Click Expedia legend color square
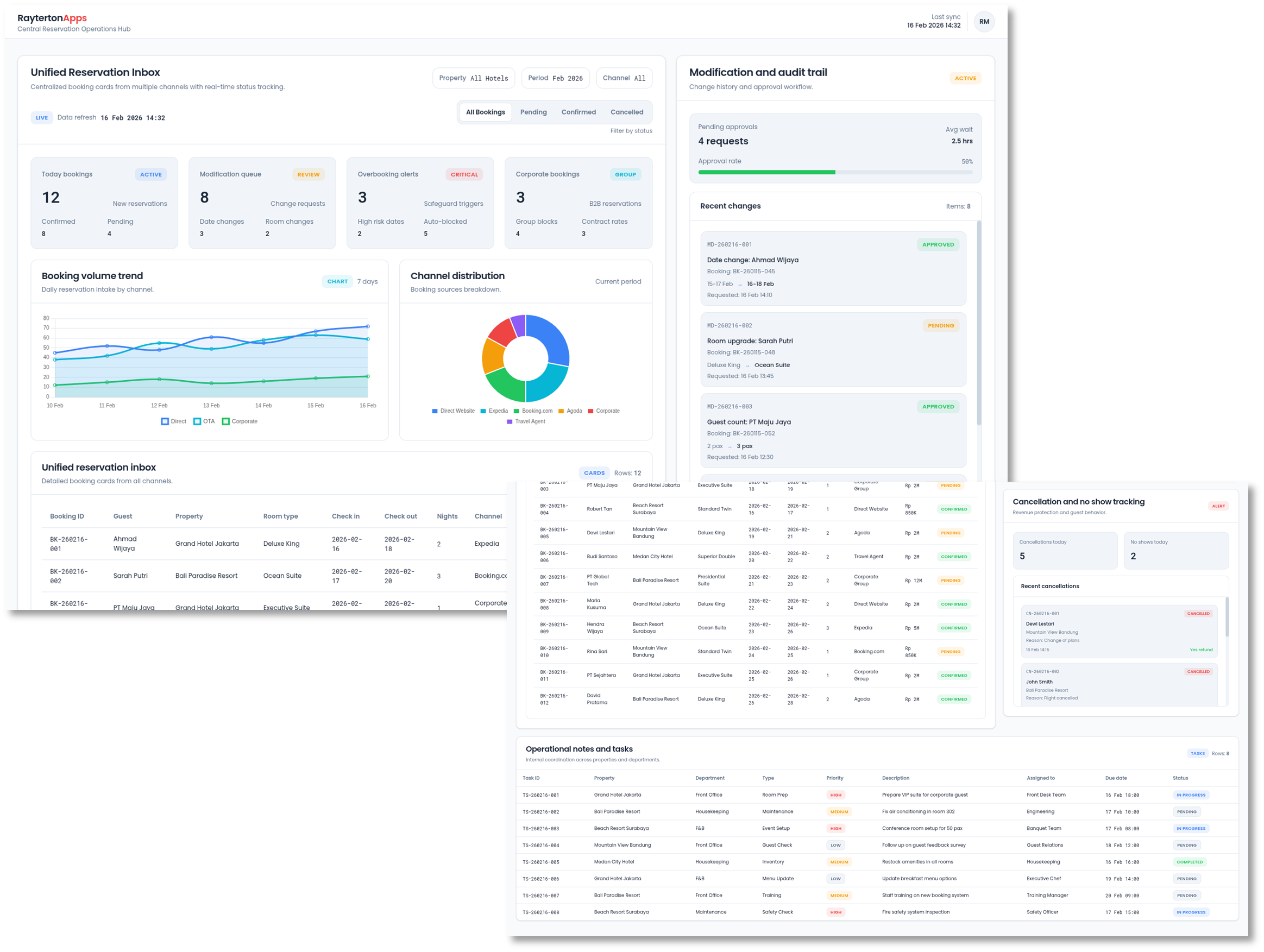Image resolution: width=1264 pixels, height=952 pixels. coord(483,411)
